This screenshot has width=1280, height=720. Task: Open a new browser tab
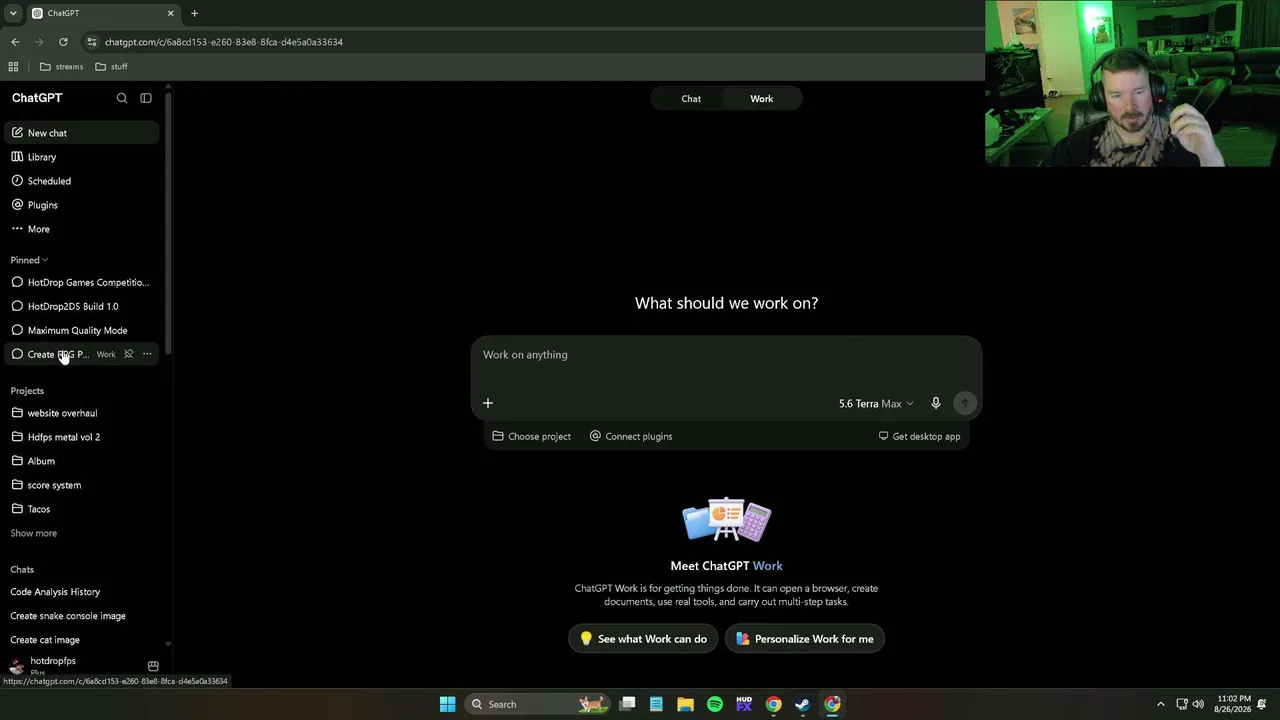pos(195,13)
